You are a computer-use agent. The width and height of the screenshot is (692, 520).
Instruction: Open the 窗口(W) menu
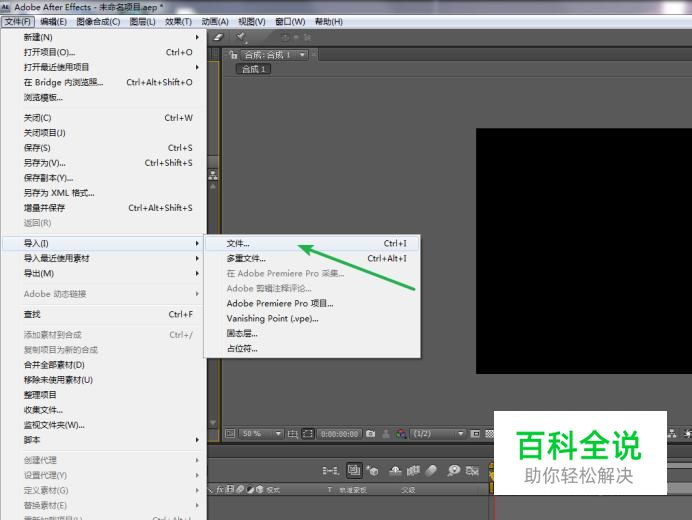point(290,22)
